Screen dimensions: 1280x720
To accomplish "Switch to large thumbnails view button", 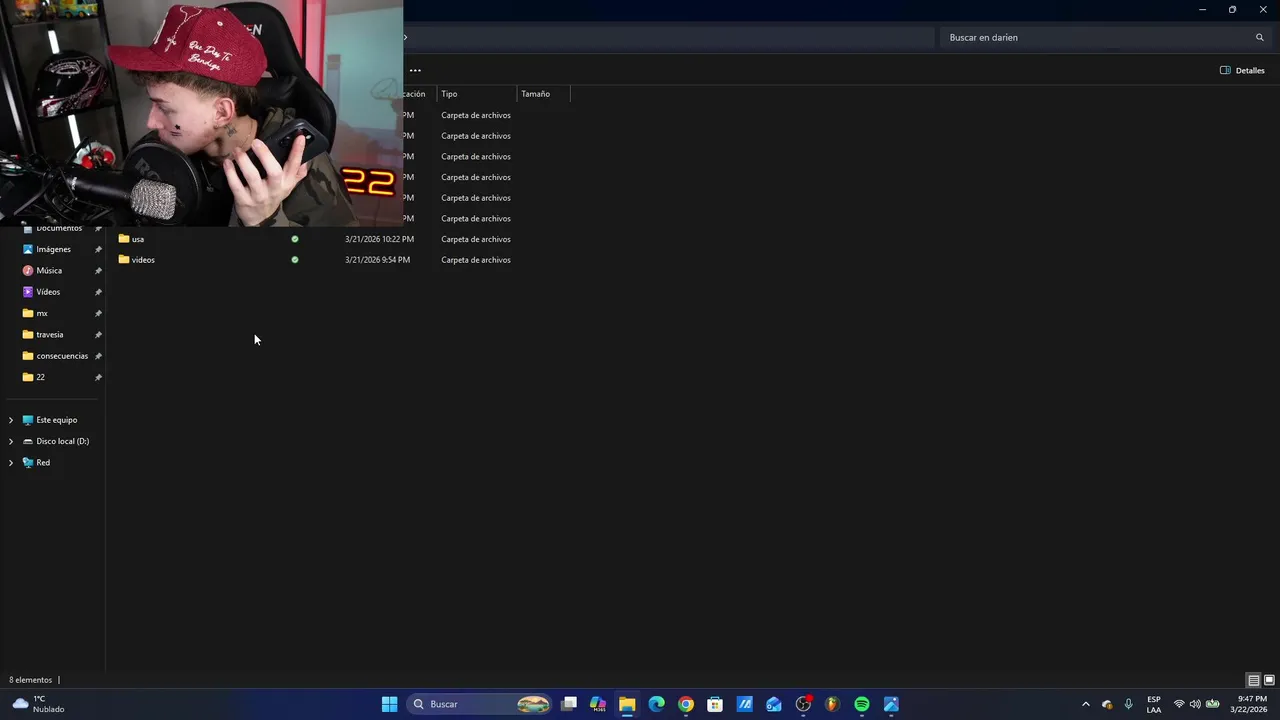I will 1269,680.
